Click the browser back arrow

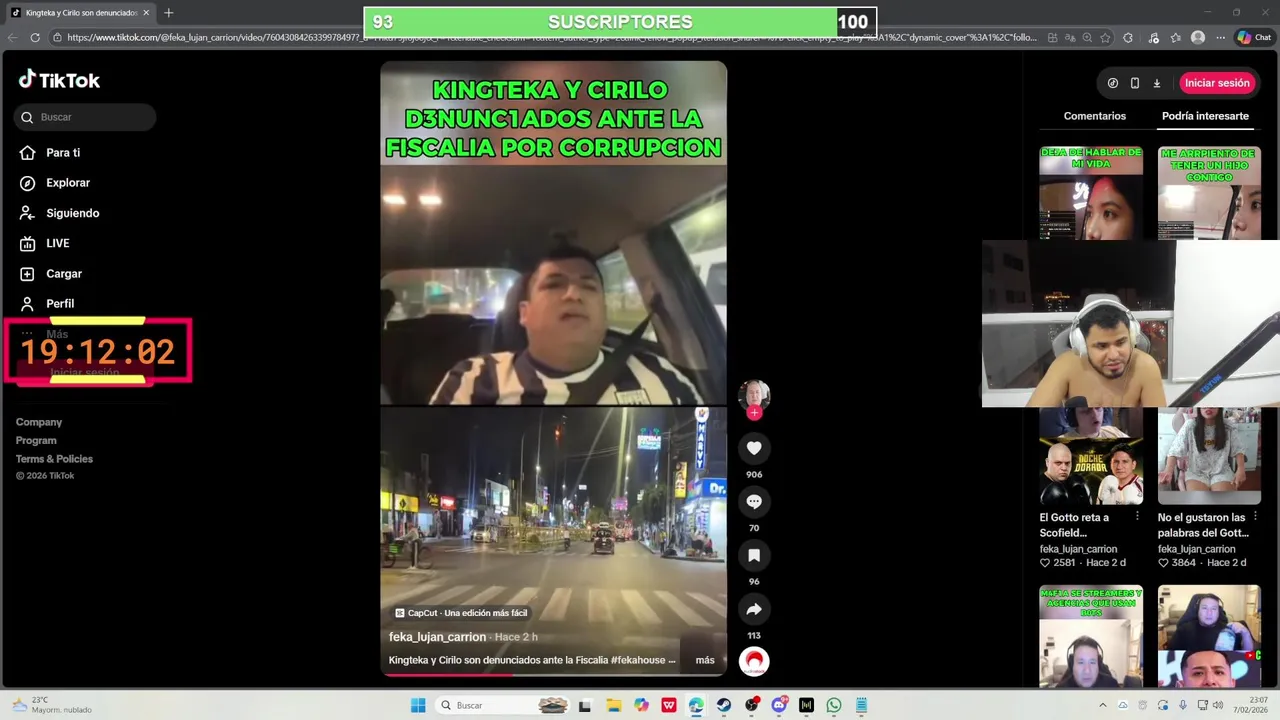tap(13, 37)
